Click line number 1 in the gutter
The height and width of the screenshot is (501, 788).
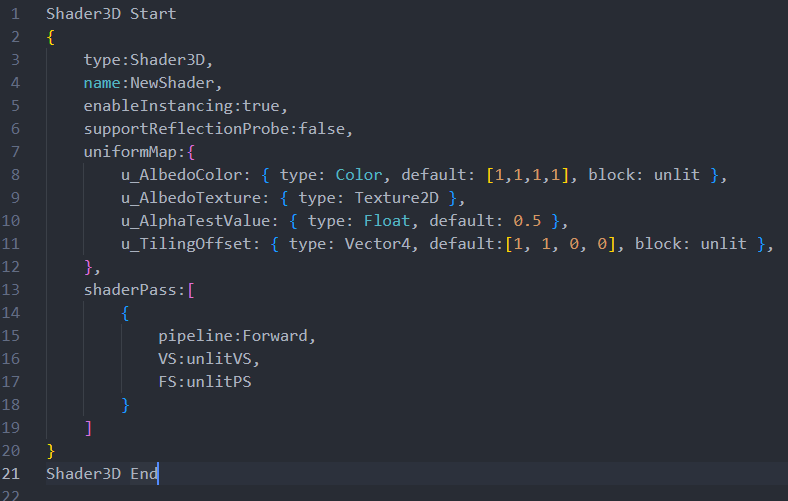[x=15, y=15]
